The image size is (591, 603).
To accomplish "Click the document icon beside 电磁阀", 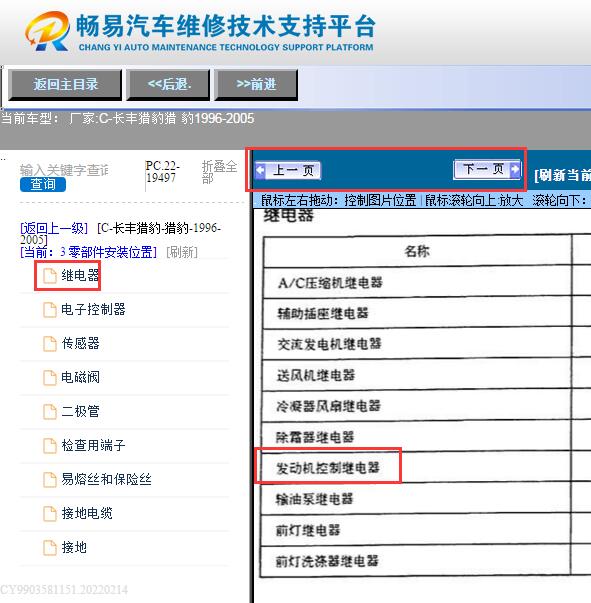I will (50, 378).
